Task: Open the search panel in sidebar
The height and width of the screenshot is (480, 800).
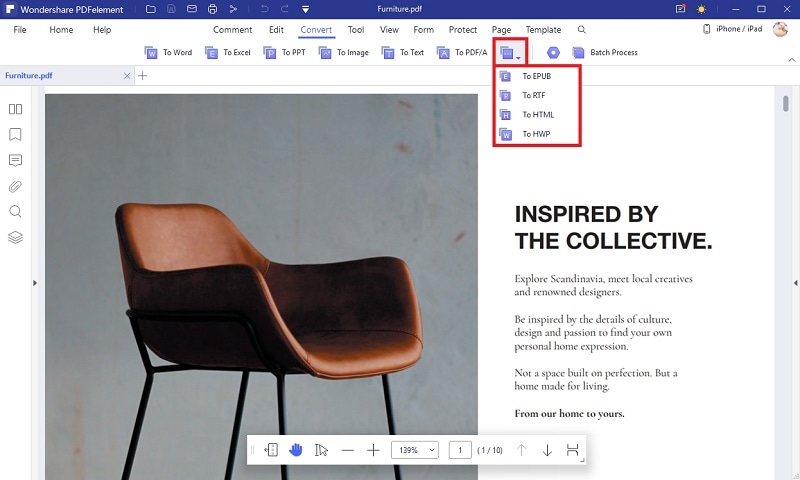Action: pos(15,211)
